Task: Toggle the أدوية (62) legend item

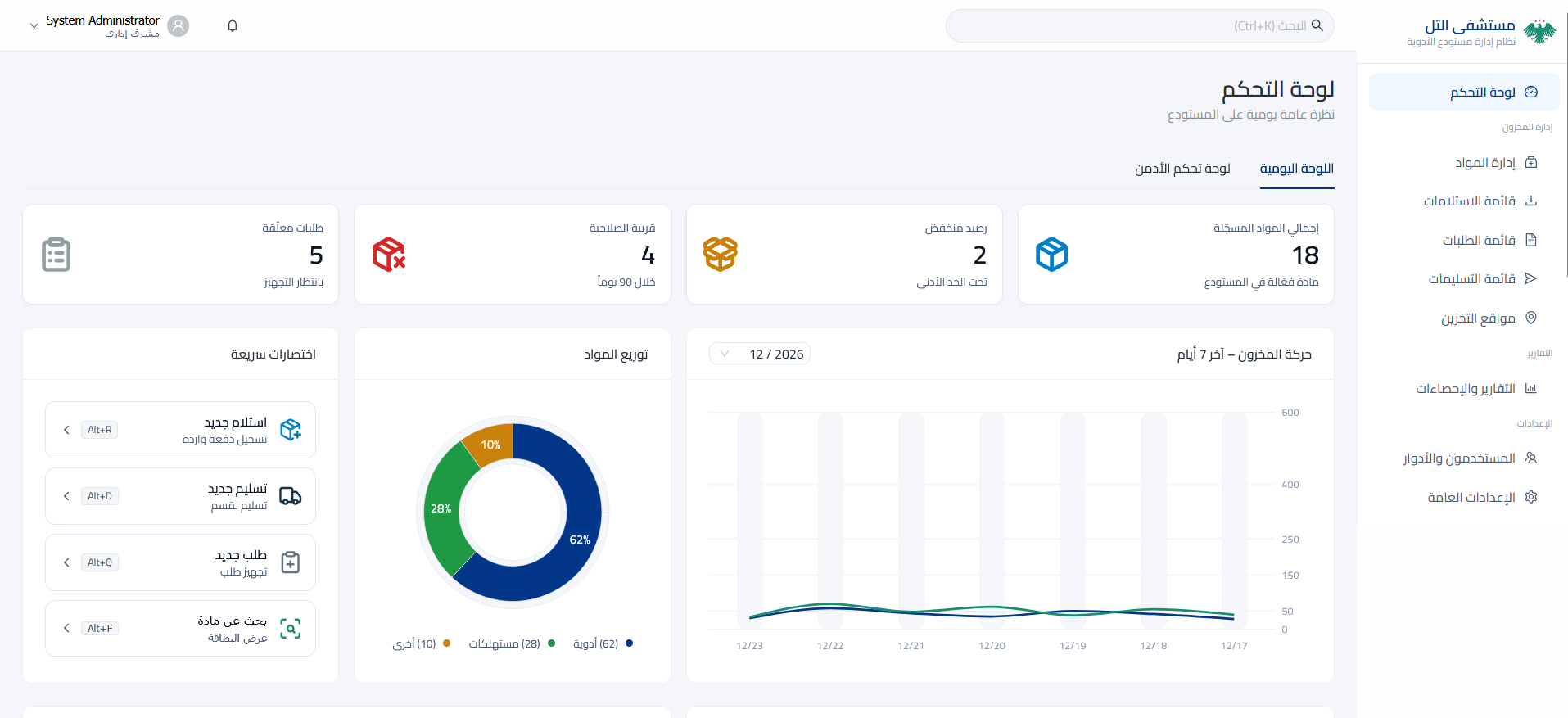Action: pyautogui.click(x=603, y=643)
